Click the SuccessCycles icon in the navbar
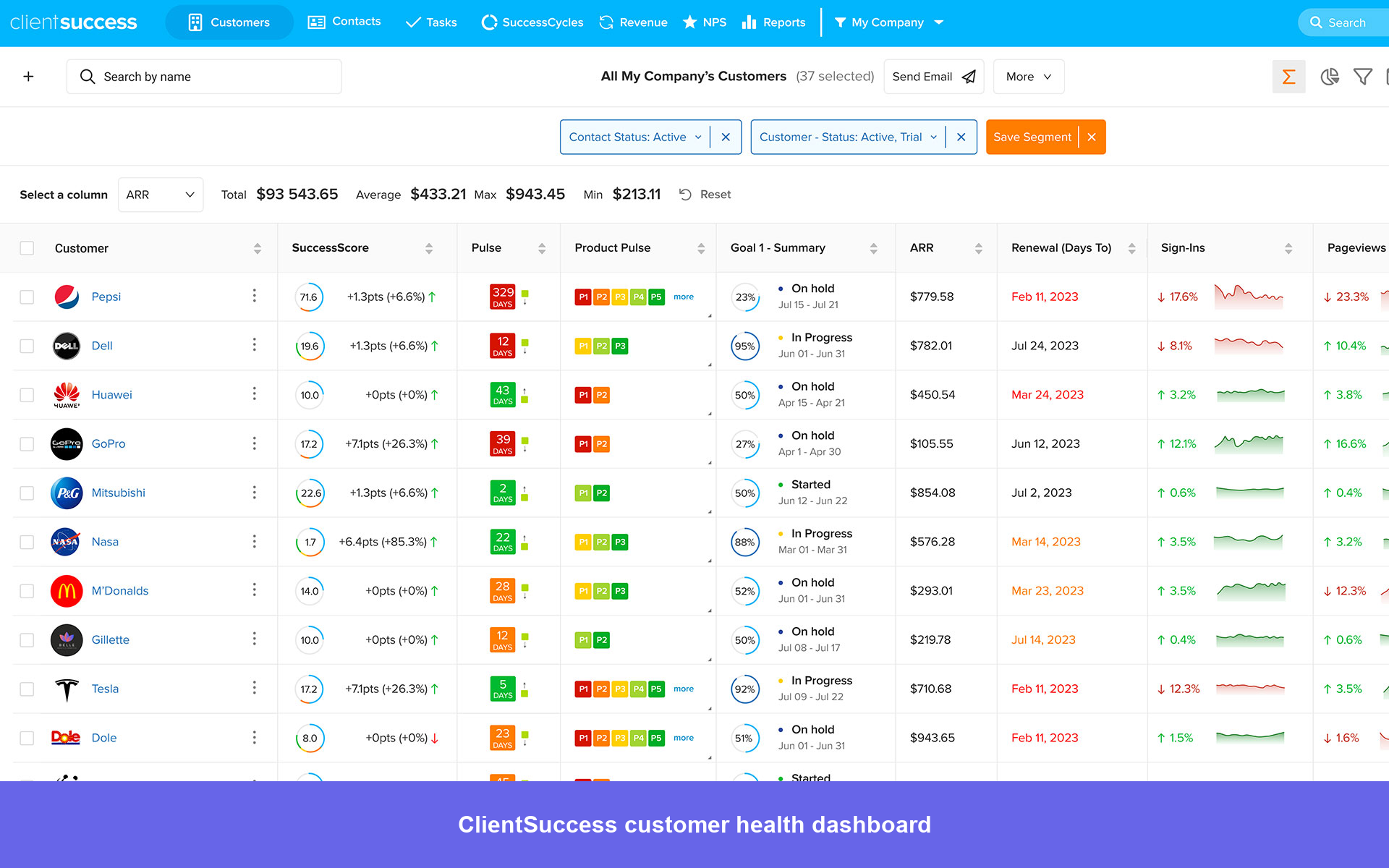 489,22
